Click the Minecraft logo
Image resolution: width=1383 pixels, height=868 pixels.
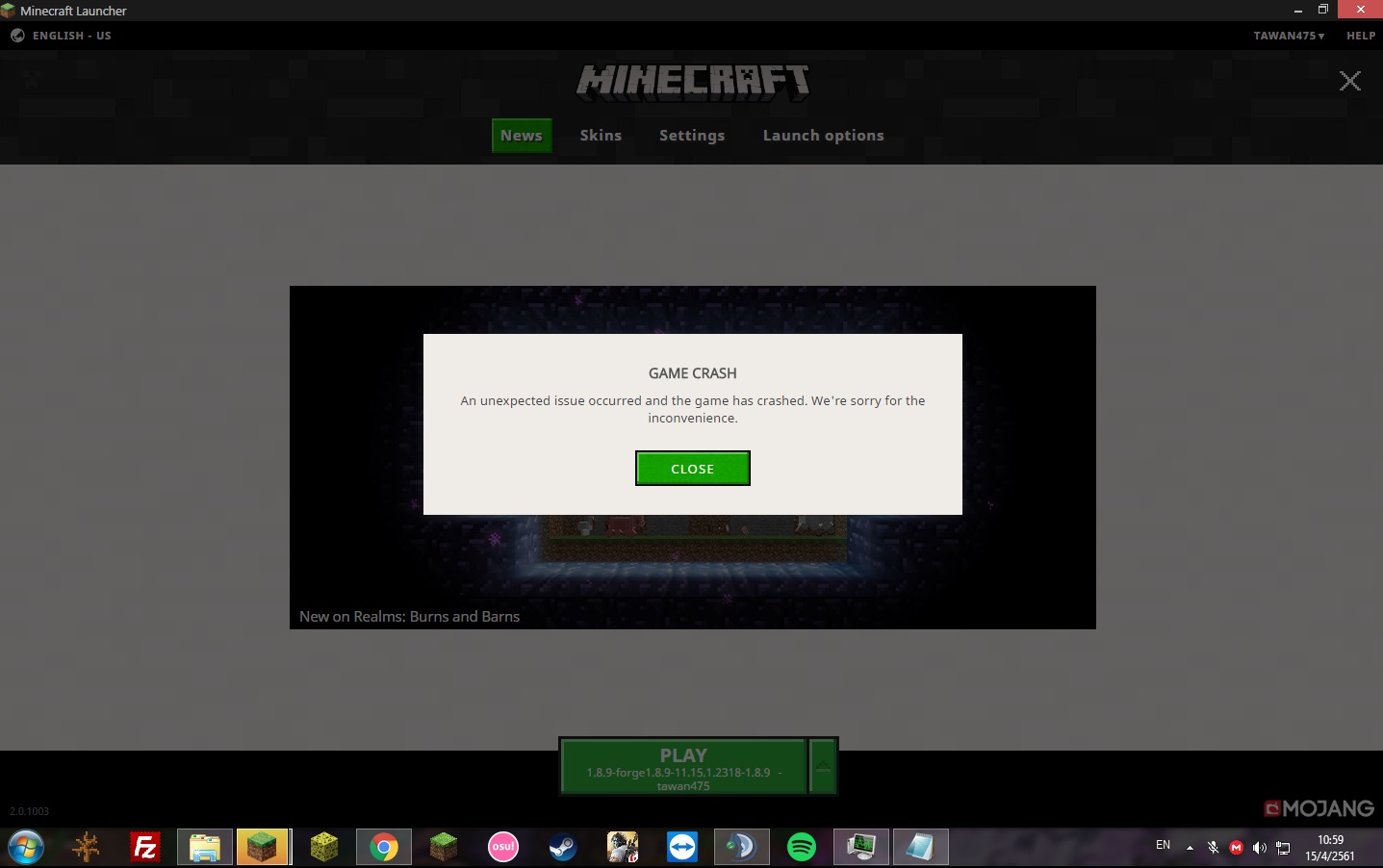pos(692,83)
